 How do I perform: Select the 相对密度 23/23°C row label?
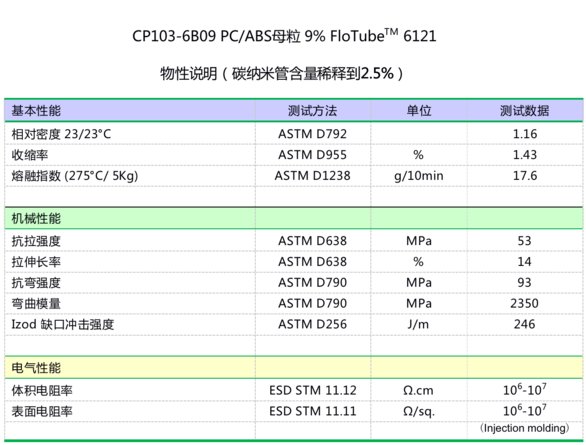61,134
